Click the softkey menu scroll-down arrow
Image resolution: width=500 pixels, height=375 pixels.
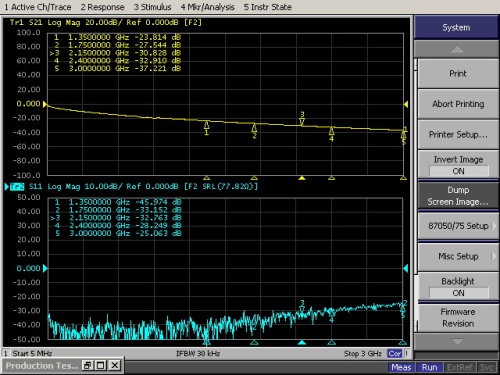coord(457,341)
